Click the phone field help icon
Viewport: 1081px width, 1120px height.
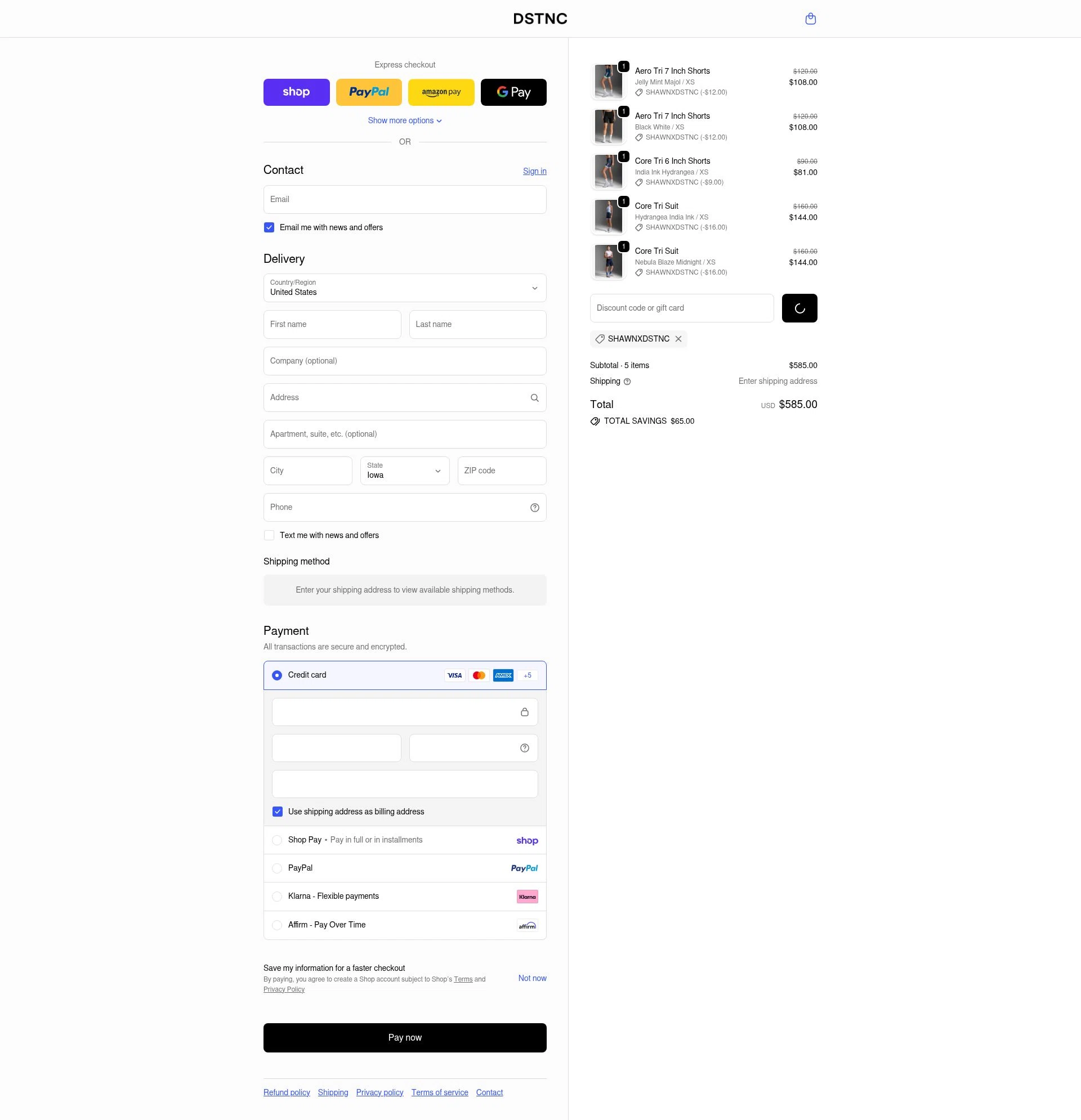click(534, 507)
